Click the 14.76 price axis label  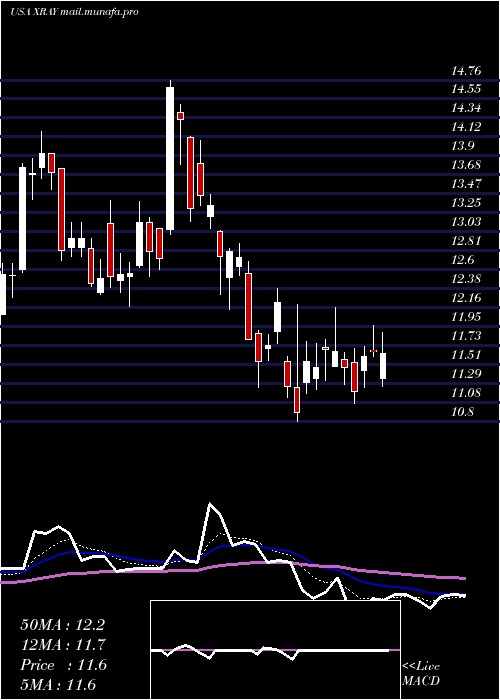[466, 71]
